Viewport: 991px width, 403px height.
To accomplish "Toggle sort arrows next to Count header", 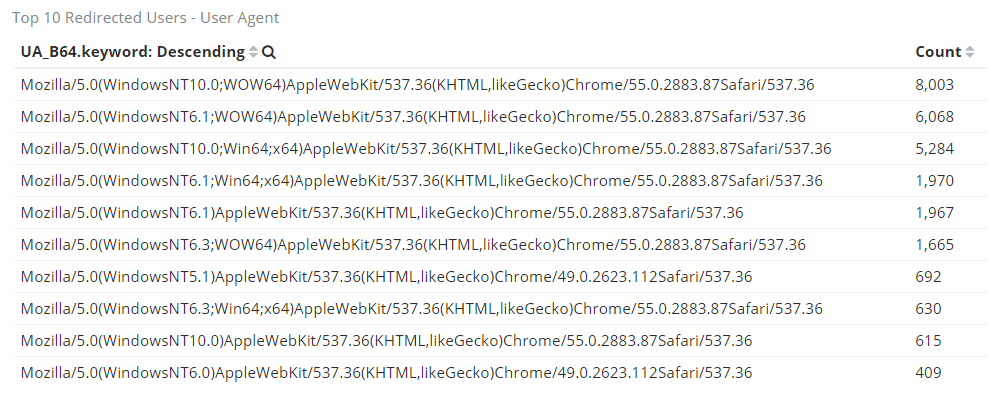I will point(970,52).
